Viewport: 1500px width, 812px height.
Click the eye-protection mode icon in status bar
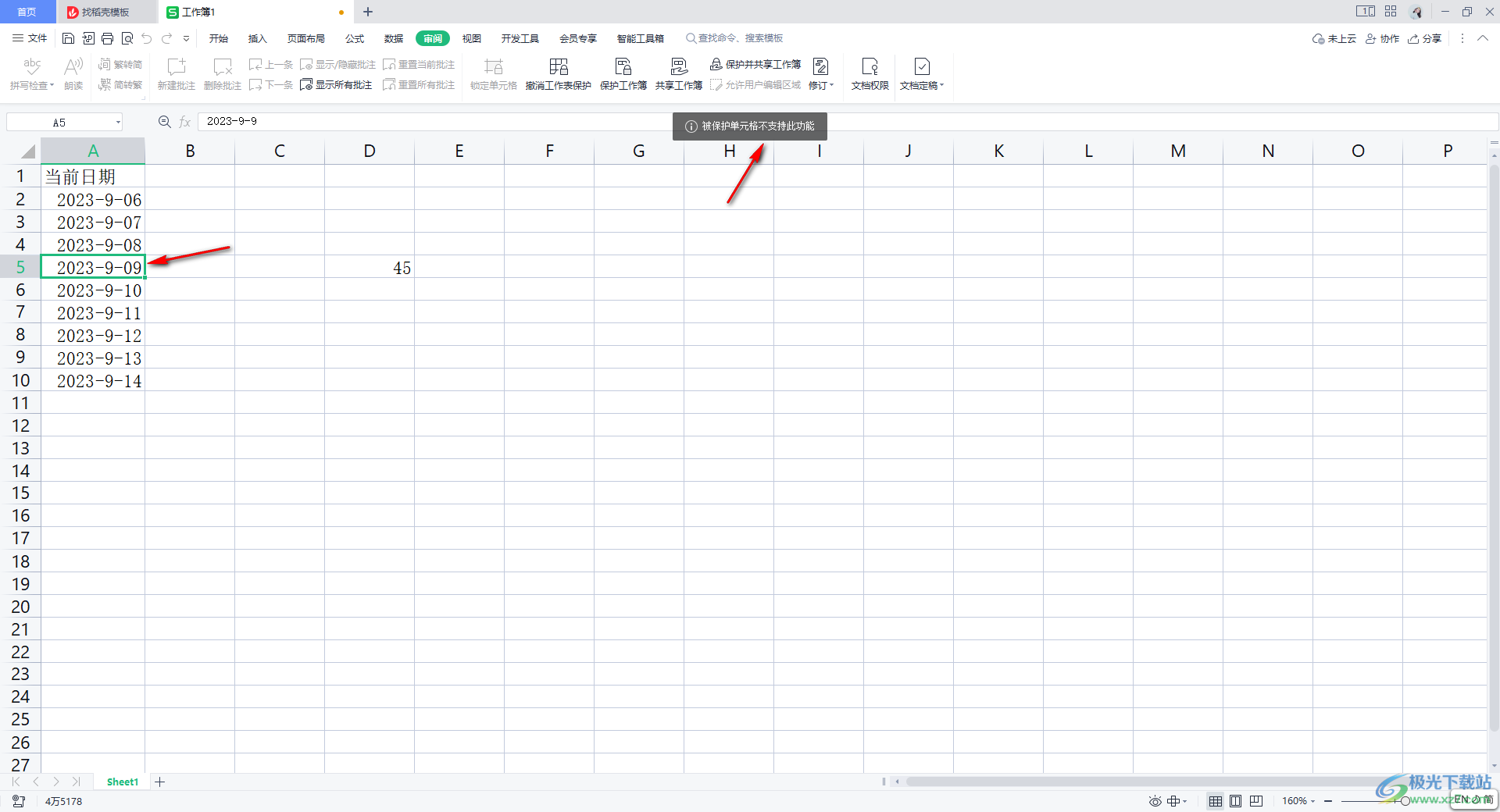1155,801
